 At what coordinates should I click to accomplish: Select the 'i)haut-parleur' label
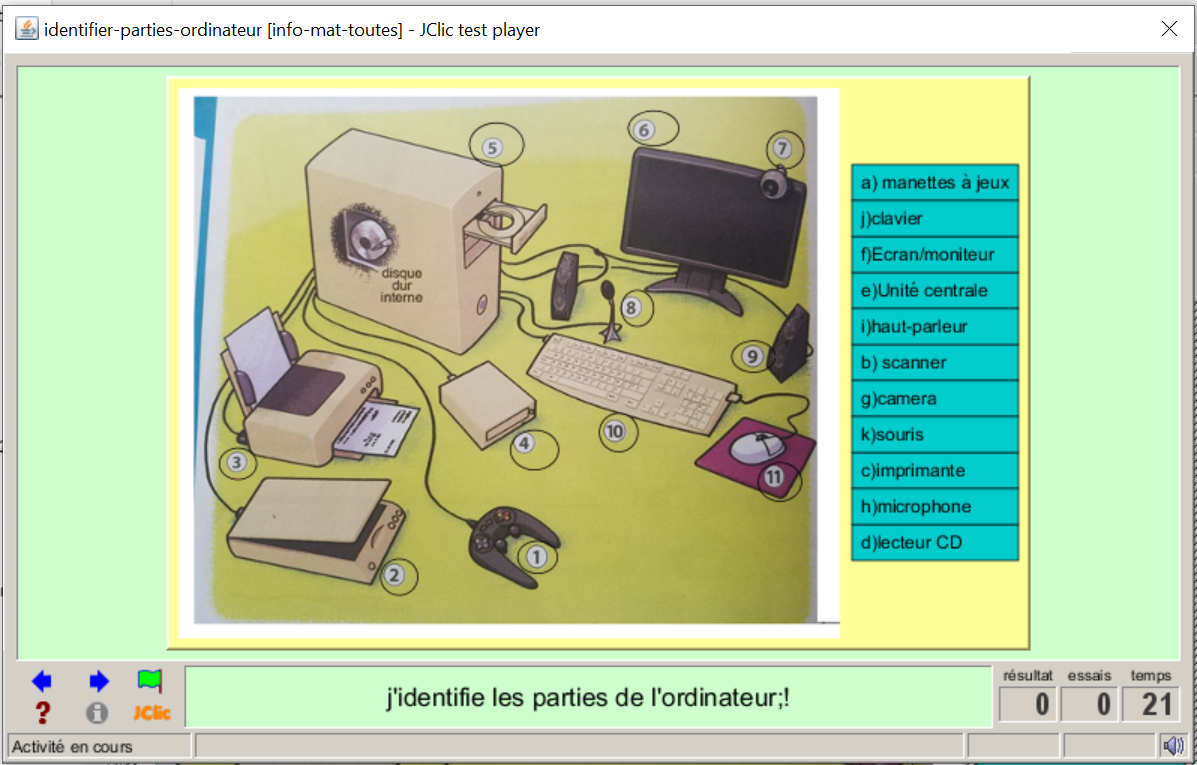point(934,327)
